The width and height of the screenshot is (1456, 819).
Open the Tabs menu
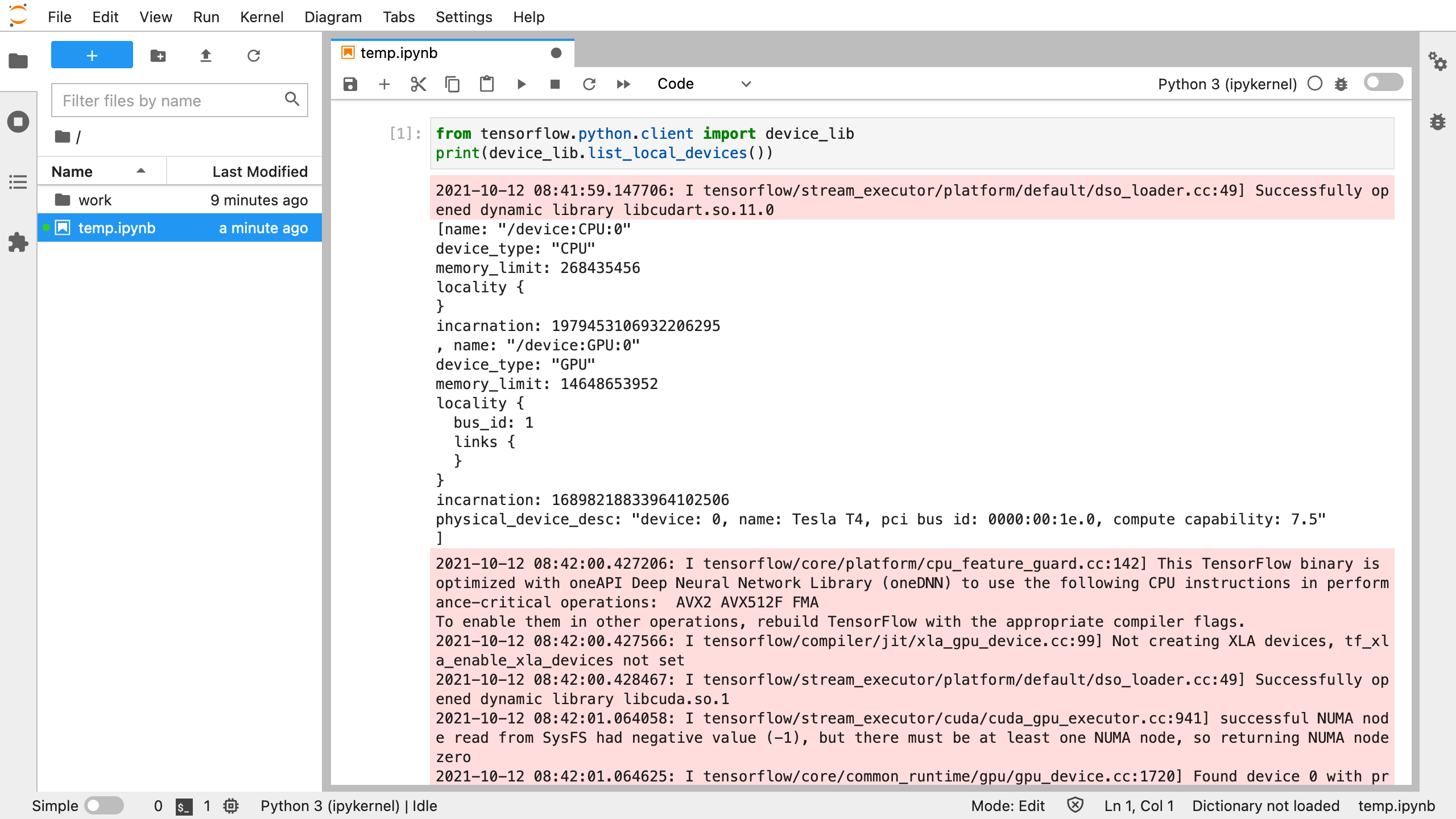pos(399,16)
